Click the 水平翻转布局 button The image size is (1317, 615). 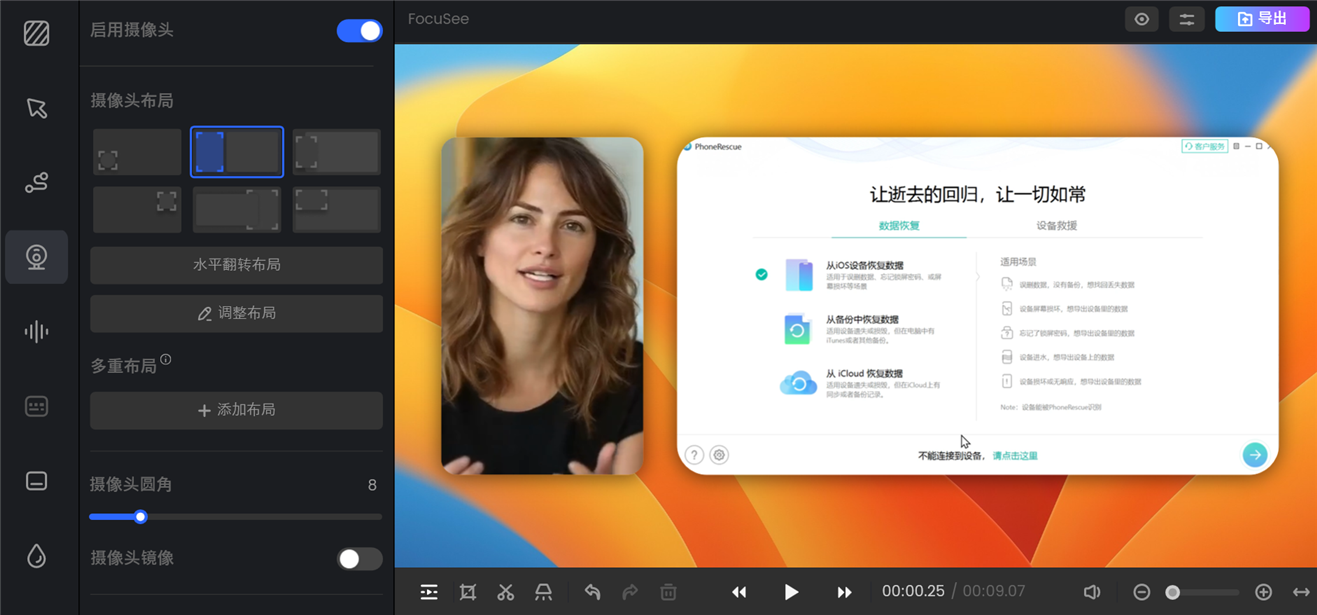(237, 265)
